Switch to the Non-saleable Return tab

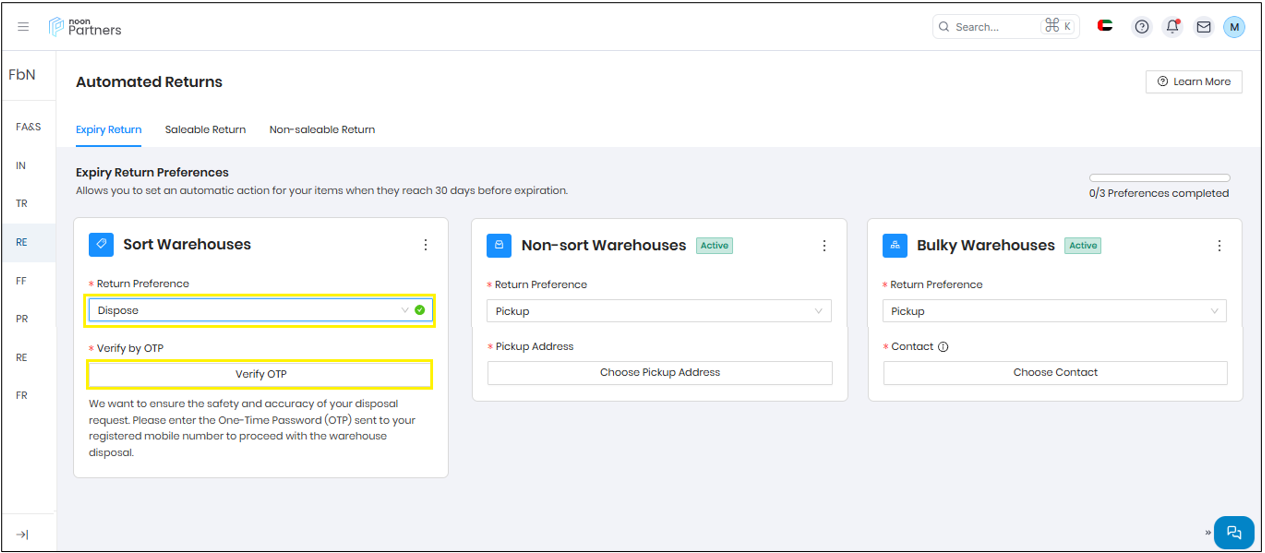pyautogui.click(x=322, y=129)
